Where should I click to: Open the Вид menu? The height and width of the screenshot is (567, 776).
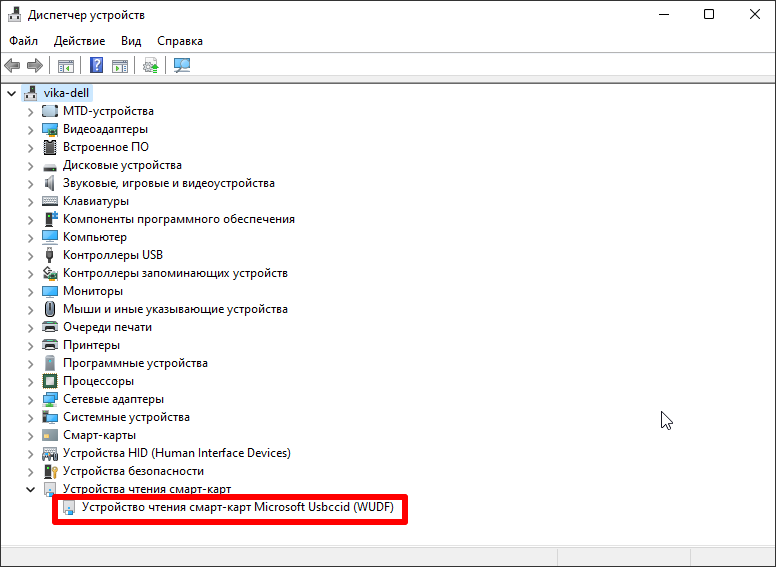131,41
